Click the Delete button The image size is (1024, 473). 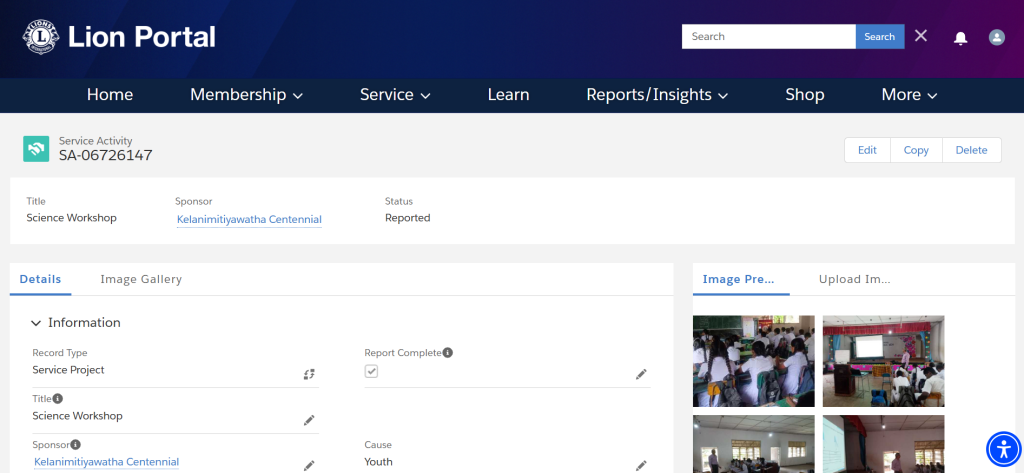point(972,150)
